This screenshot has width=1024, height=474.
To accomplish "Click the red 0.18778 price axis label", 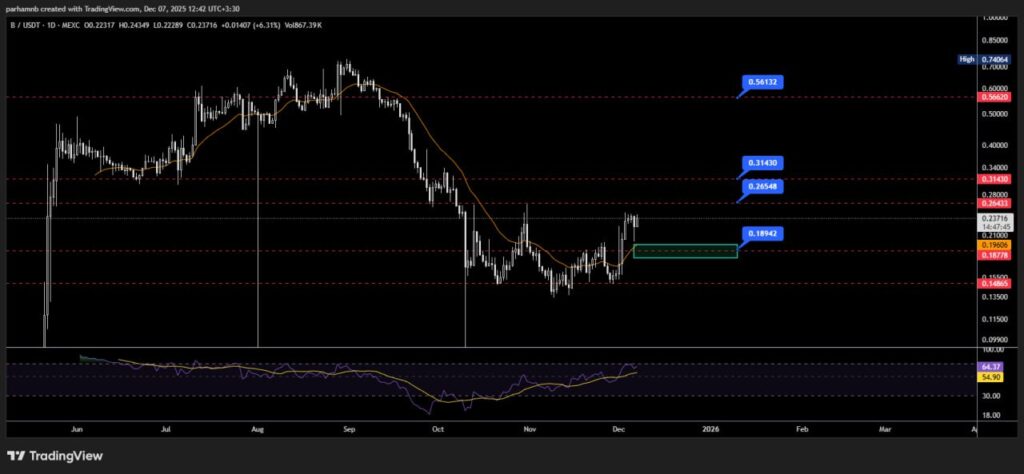I will 997,254.
